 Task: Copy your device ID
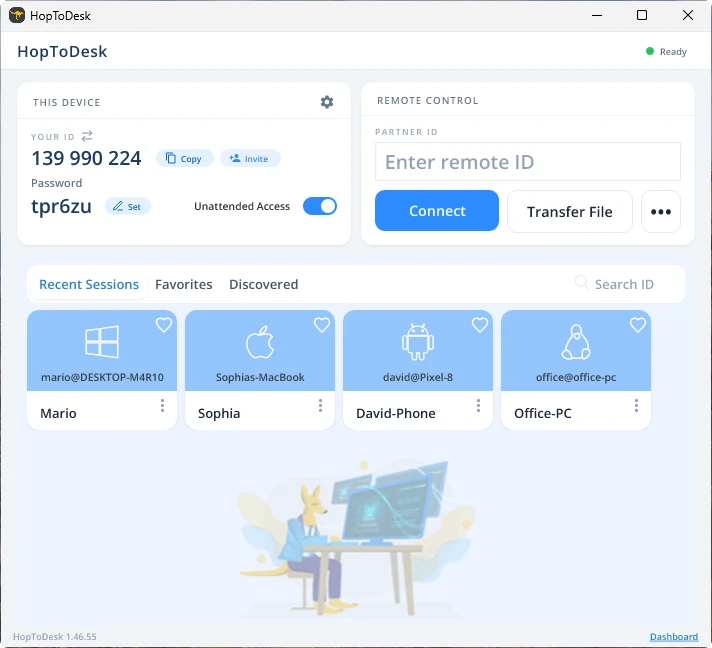184,158
